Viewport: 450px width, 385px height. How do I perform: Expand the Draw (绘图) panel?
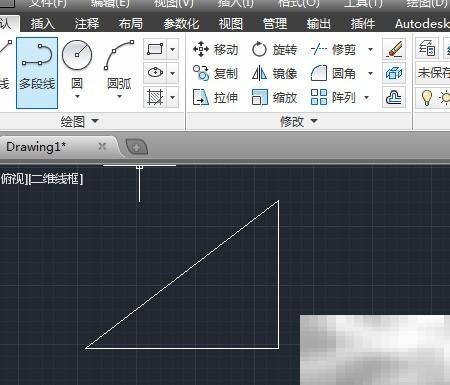point(80,121)
